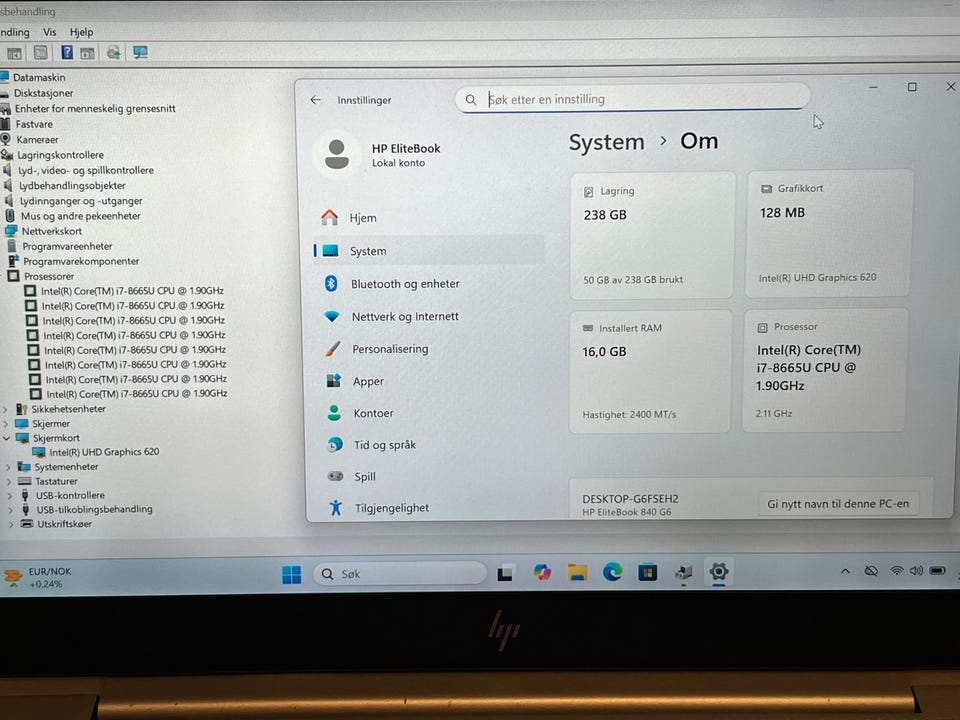Image resolution: width=960 pixels, height=720 pixels.
Task: Open Microsoft Store from the taskbar
Action: point(647,572)
